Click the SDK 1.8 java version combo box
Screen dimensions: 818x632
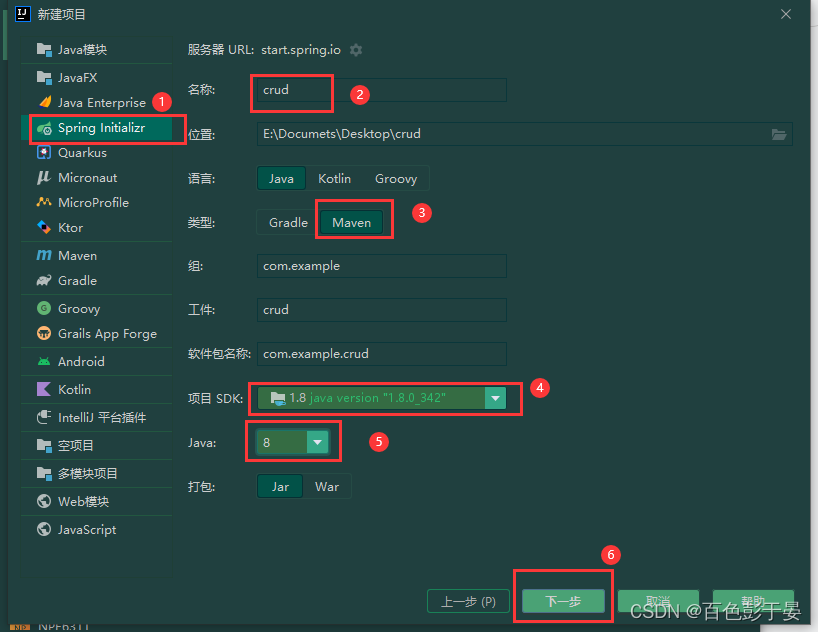coord(381,398)
